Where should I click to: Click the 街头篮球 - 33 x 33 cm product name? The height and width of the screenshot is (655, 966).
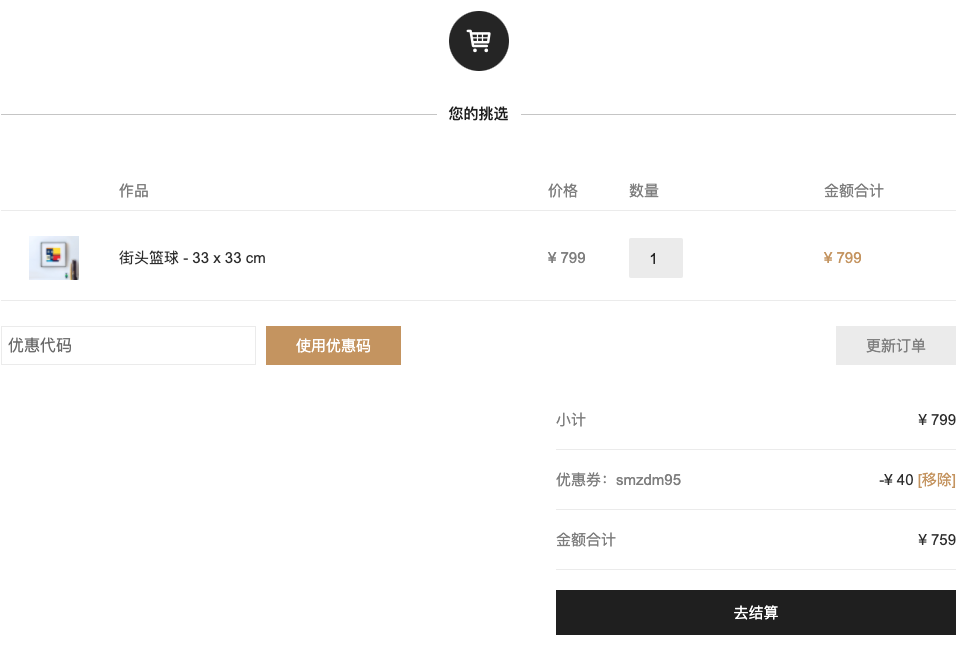click(192, 258)
